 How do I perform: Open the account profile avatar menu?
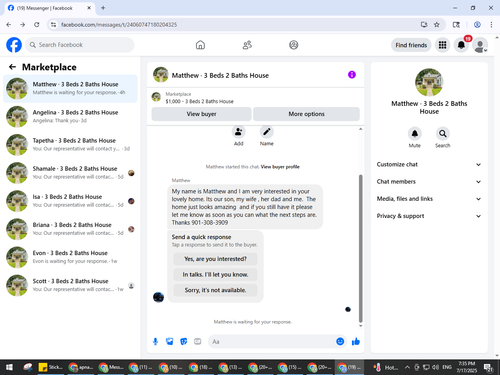point(480,45)
